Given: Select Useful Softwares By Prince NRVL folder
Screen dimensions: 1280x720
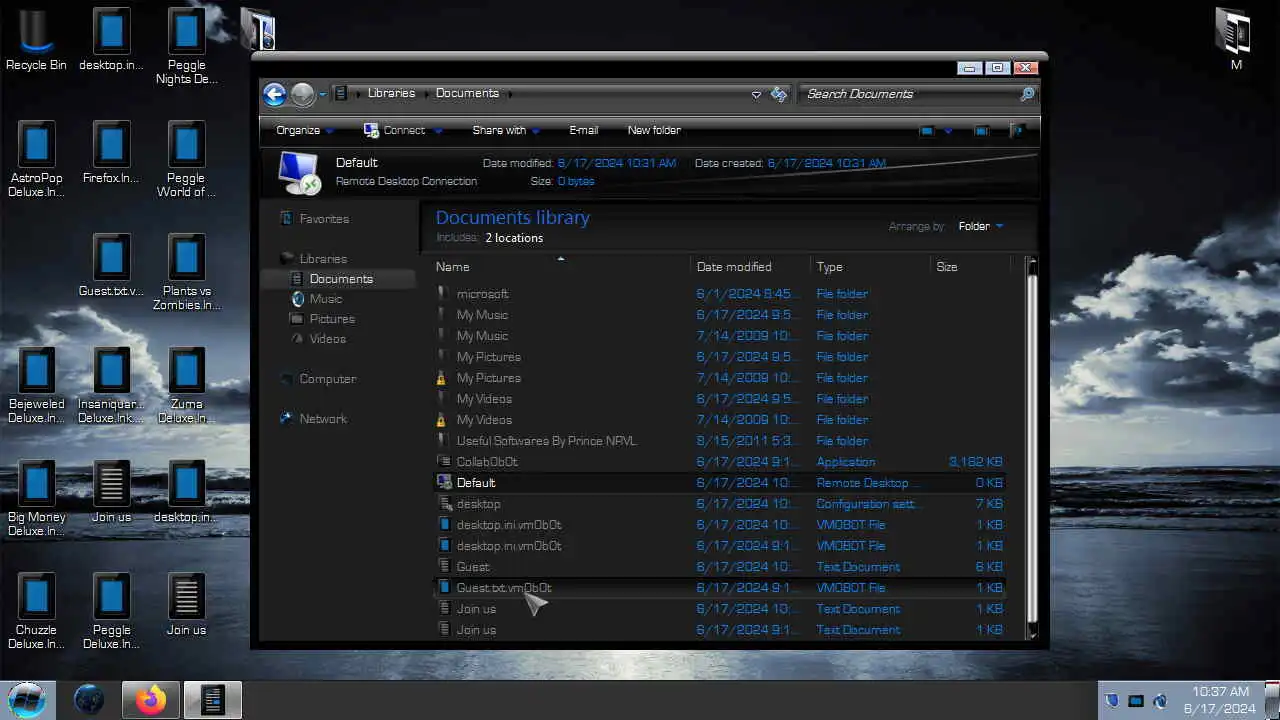Looking at the screenshot, I should pos(720,441).
